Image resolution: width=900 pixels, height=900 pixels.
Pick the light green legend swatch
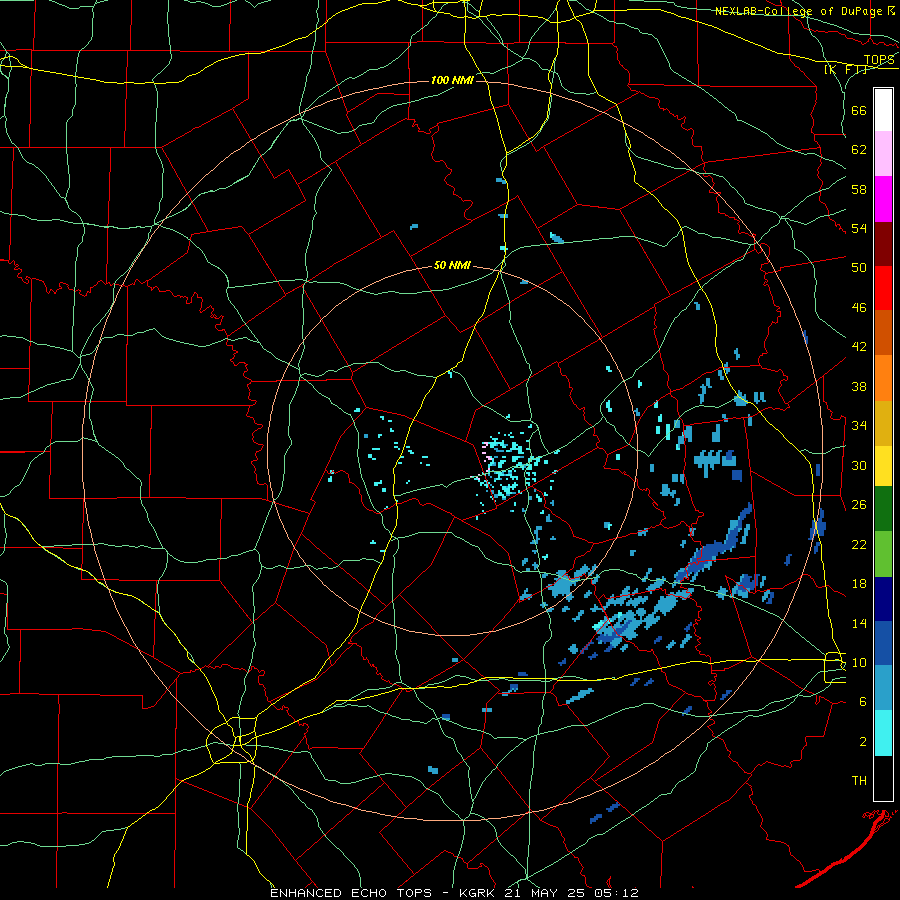click(x=883, y=554)
